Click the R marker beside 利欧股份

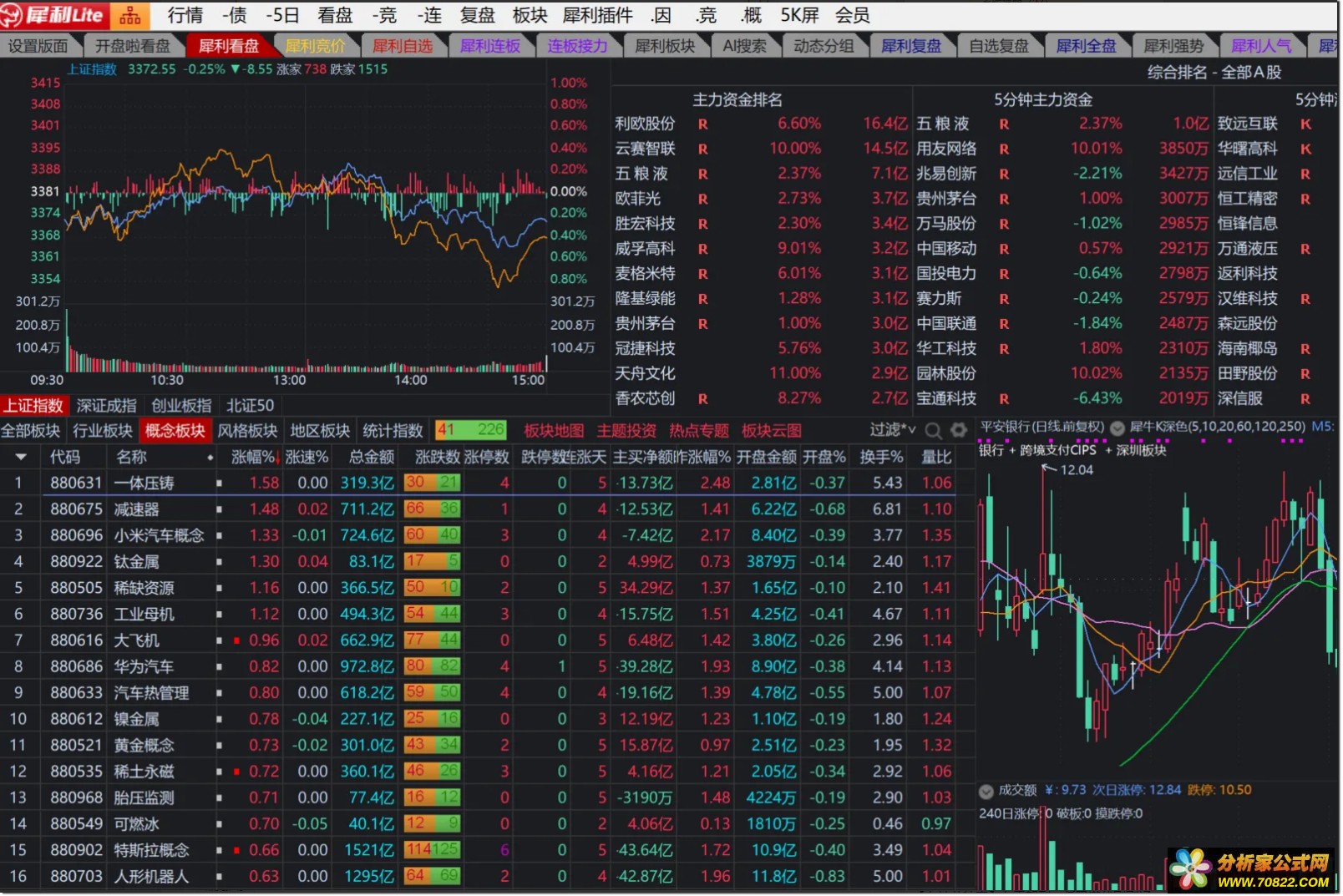[x=703, y=124]
